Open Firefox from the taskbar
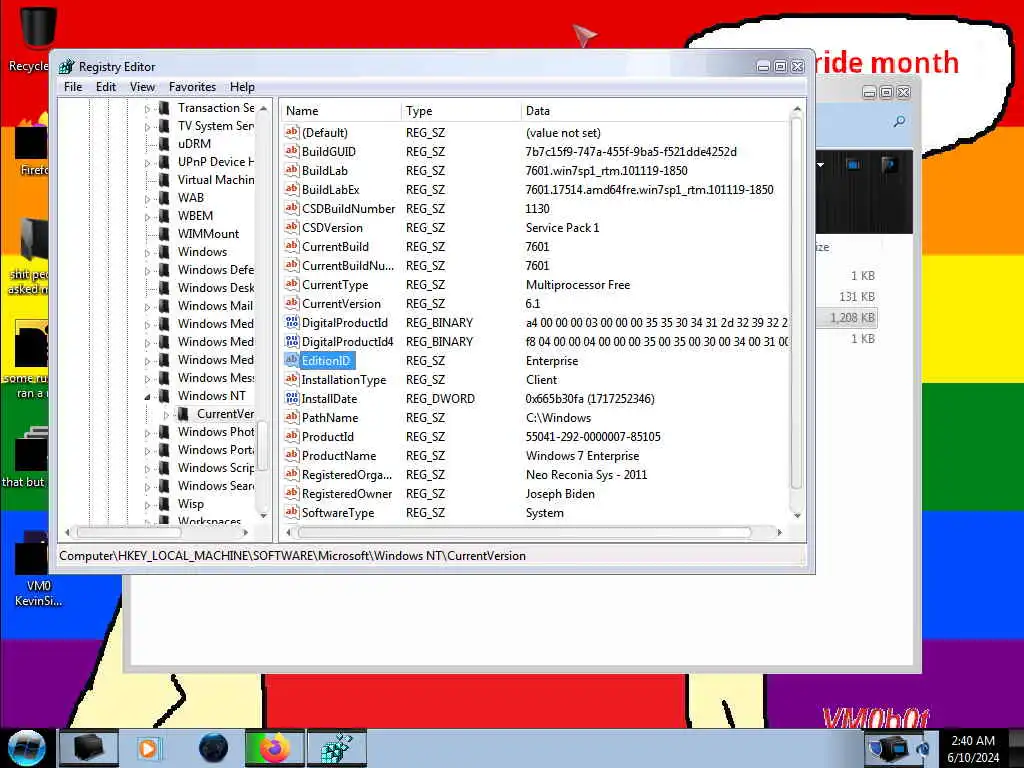 (x=274, y=748)
